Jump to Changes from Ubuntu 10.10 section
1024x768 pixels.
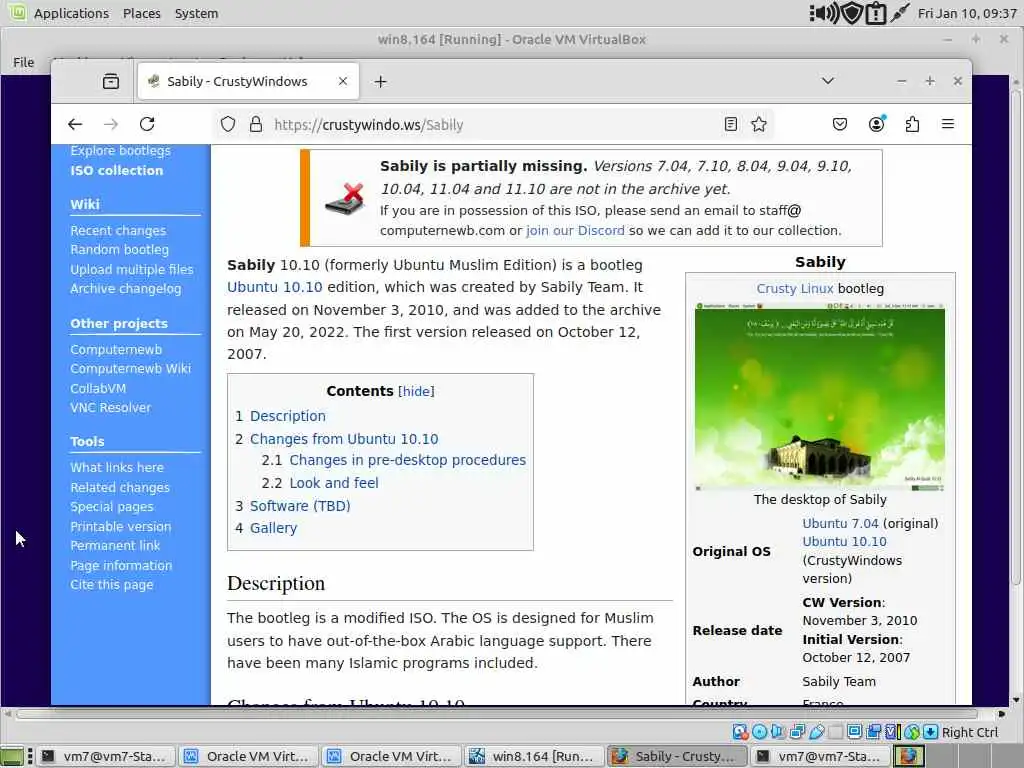click(344, 439)
